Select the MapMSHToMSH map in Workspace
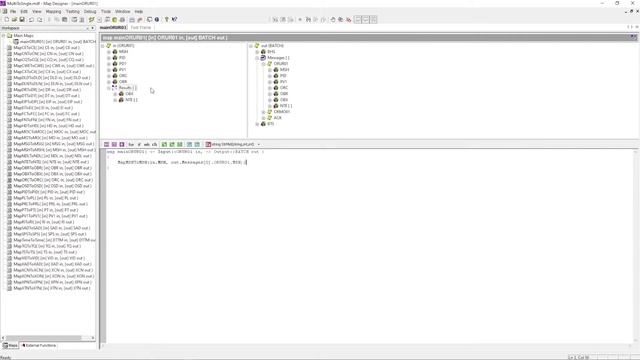 pyautogui.click(x=54, y=150)
